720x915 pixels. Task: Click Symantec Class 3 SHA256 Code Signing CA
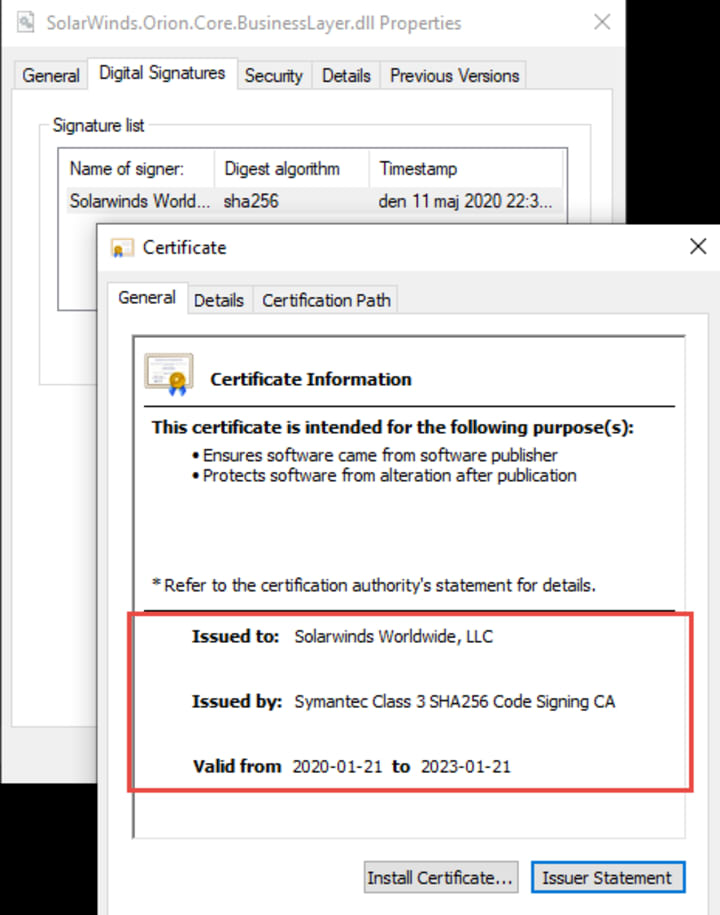pos(455,701)
